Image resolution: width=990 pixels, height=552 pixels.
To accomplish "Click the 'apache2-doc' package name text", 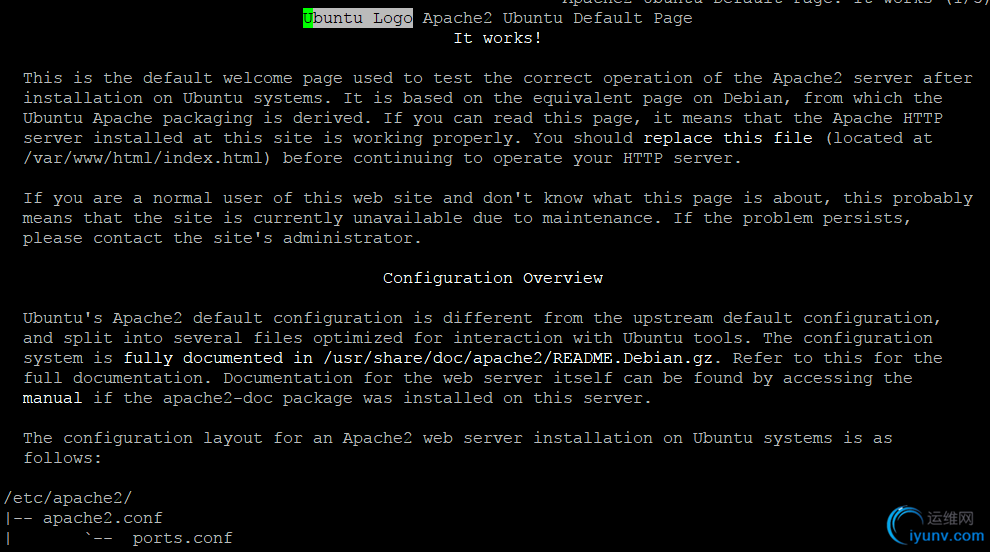I will tap(218, 399).
